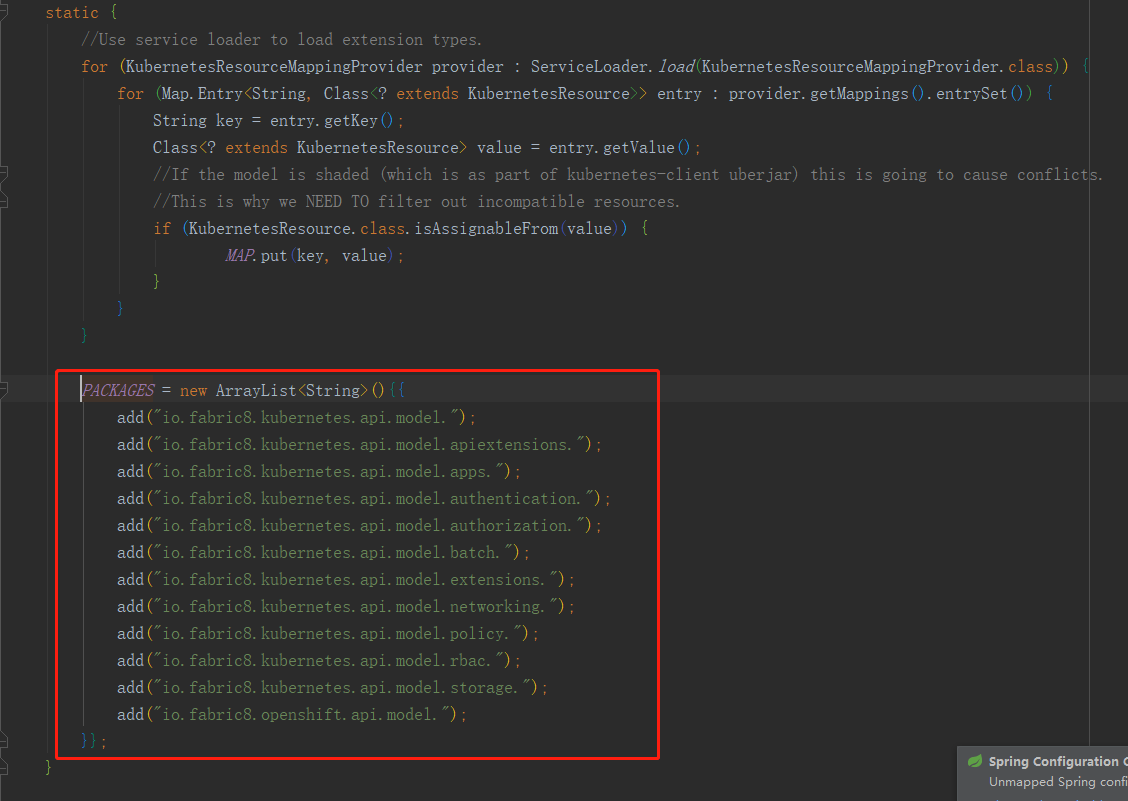Click the 'model.networking.' add line
Image resolution: width=1128 pixels, height=801 pixels.
[x=346, y=606]
